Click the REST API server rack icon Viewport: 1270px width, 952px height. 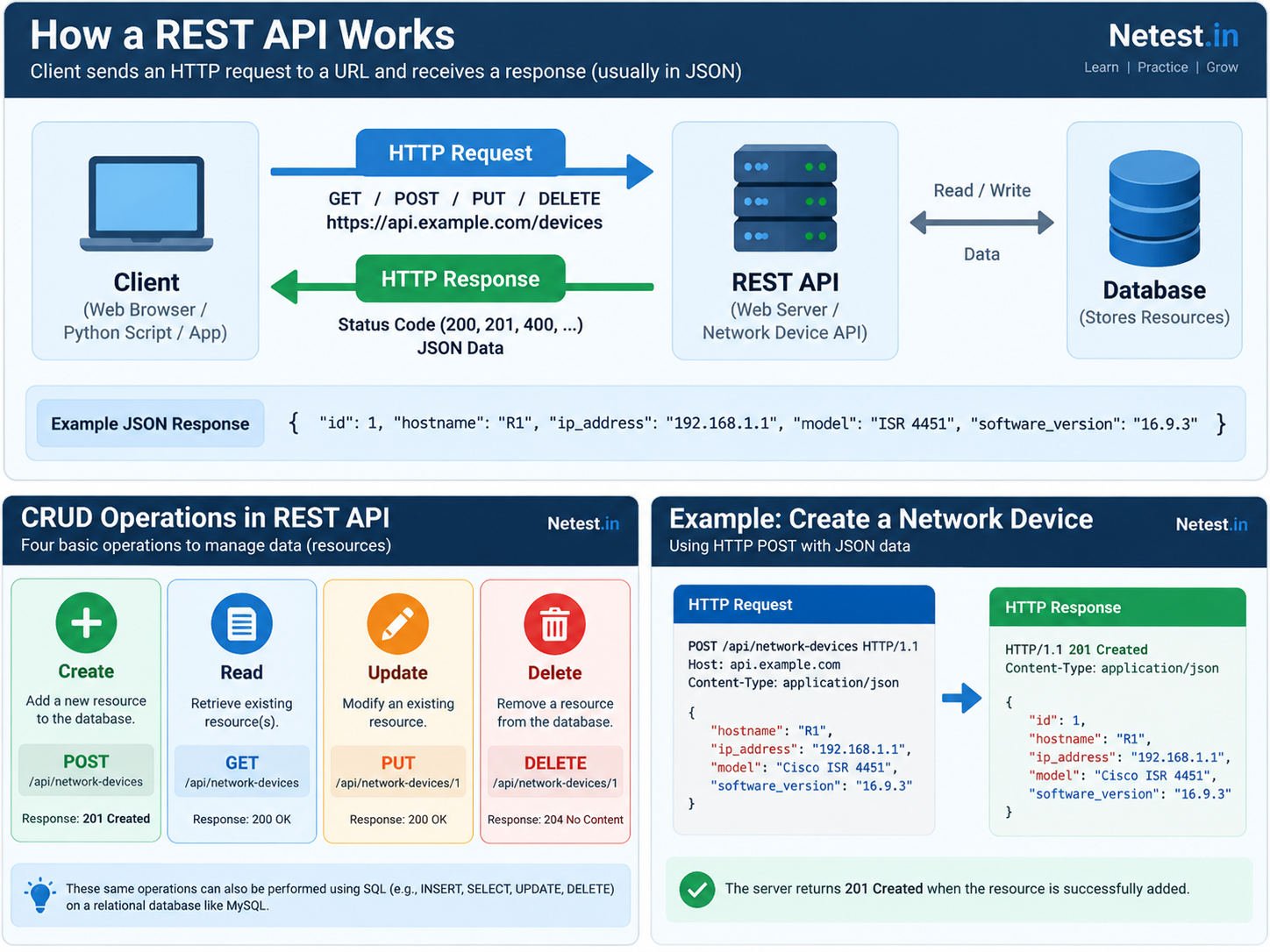(x=785, y=199)
